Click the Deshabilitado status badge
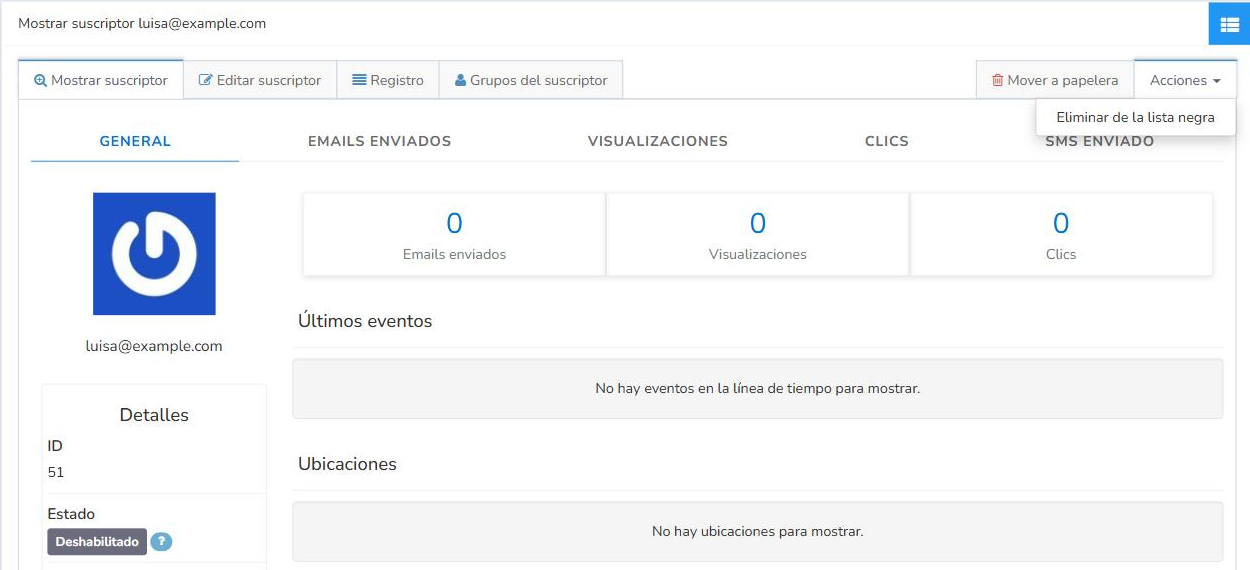This screenshot has width=1250, height=570. coord(97,542)
